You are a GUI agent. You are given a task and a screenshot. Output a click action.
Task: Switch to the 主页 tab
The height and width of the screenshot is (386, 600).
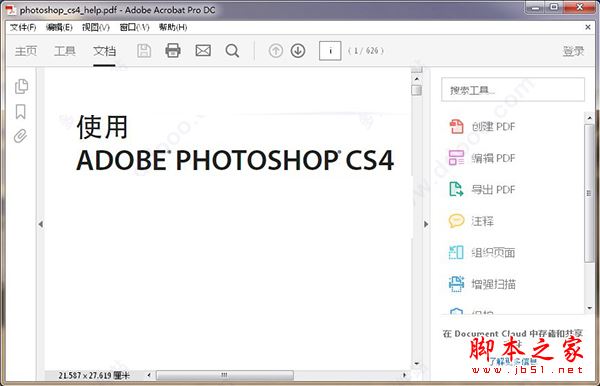coord(26,51)
